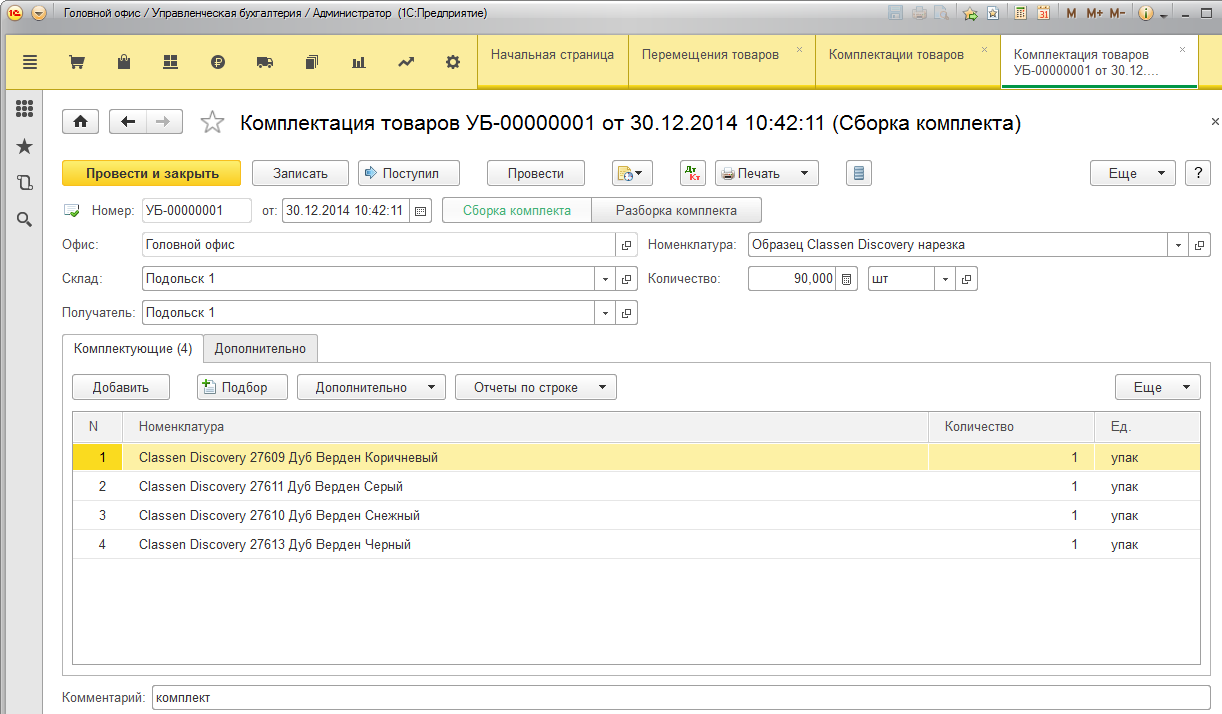Open the create-based-on dropdown button
Viewport: 1222px width, 714px height.
(x=632, y=173)
